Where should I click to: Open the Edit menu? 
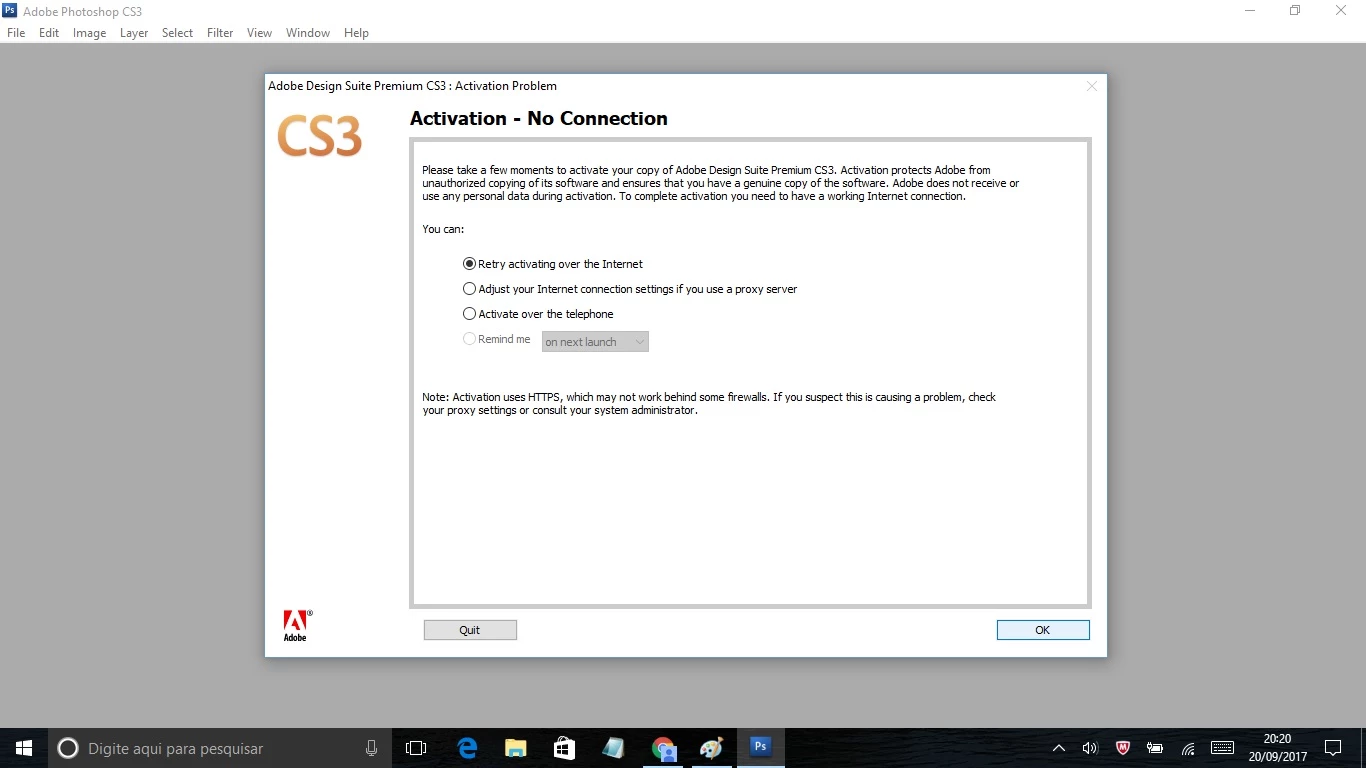tap(49, 33)
